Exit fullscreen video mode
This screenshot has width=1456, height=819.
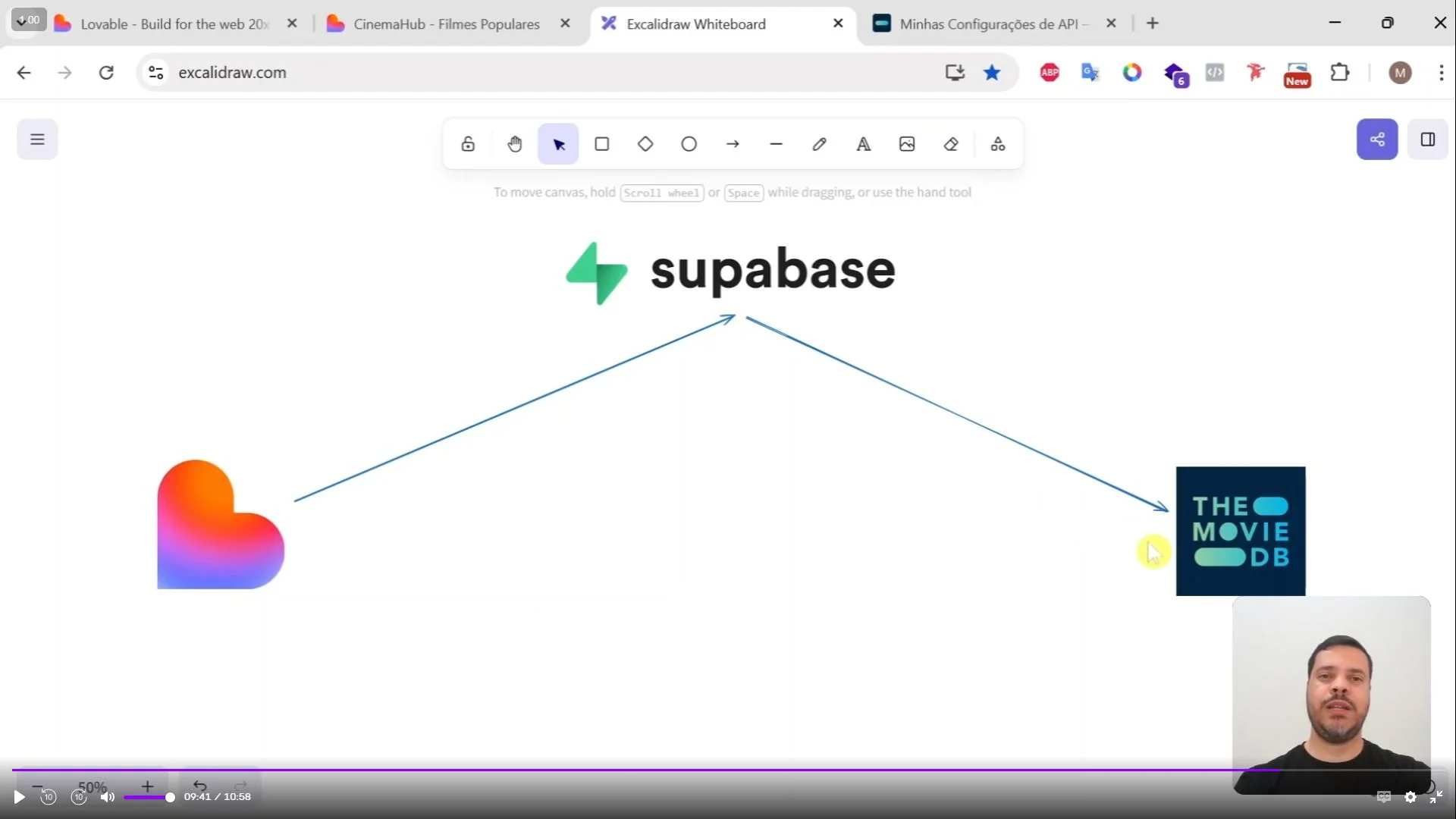(1436, 797)
